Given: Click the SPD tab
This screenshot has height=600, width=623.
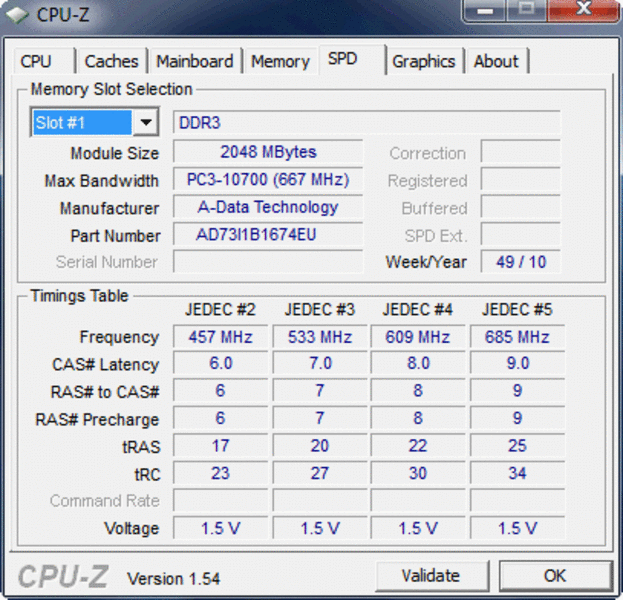Looking at the screenshot, I should point(352,60).
